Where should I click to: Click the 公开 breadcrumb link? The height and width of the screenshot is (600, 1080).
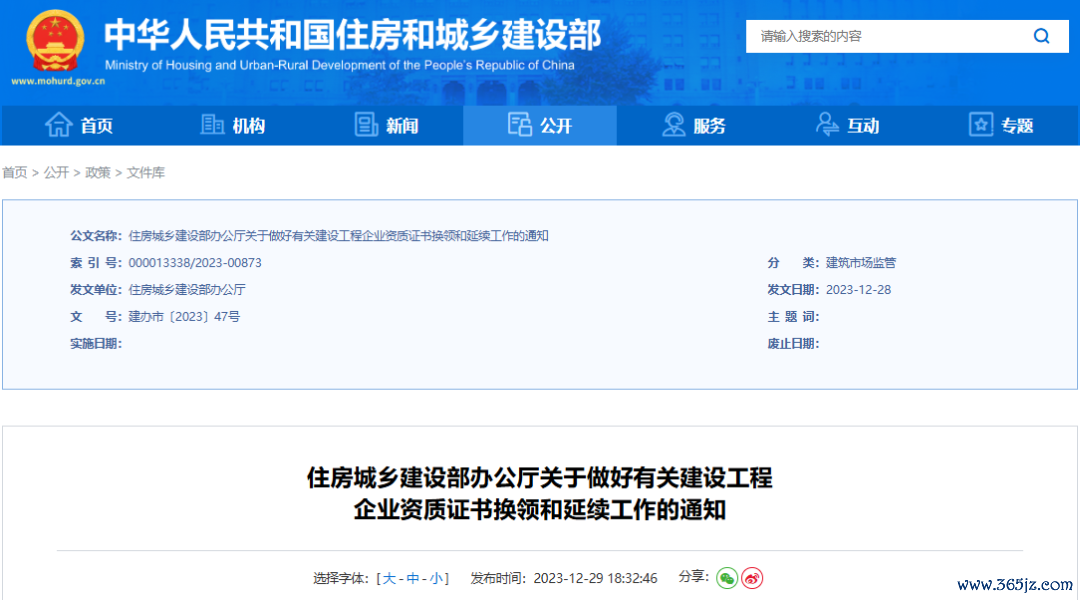[56, 172]
